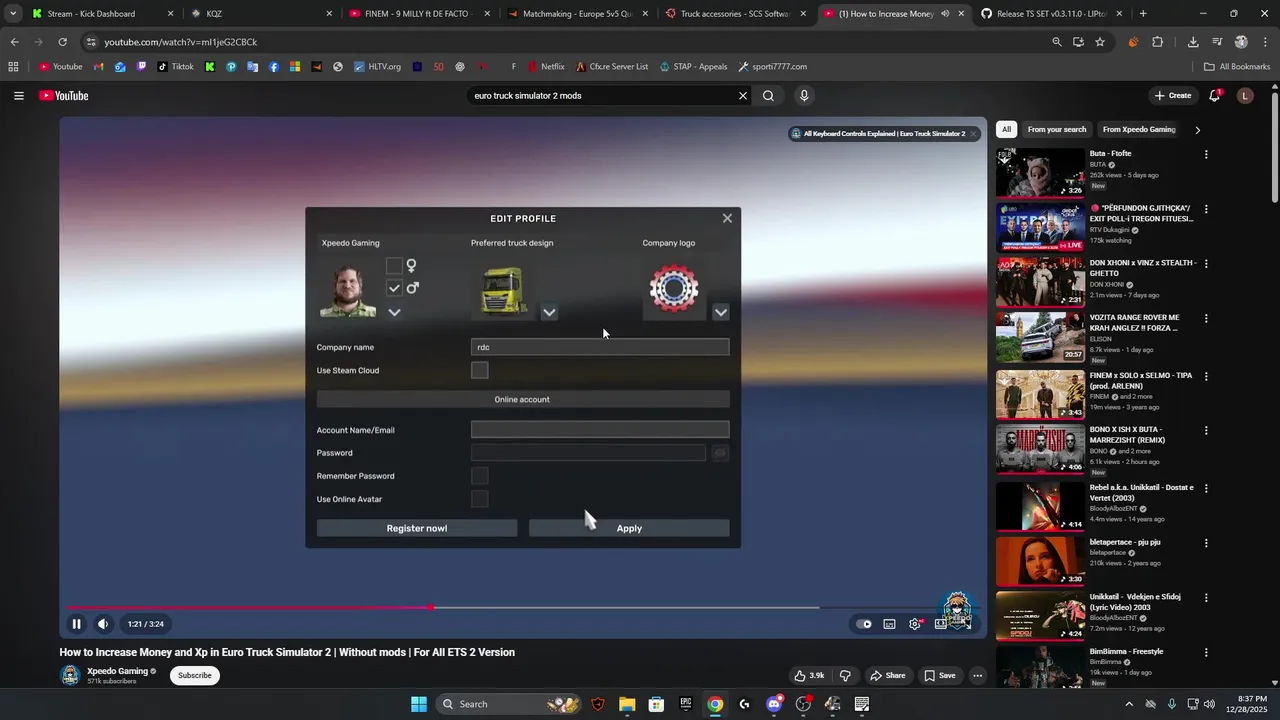Image resolution: width=1280 pixels, height=720 pixels.
Task: Open more actions for the video
Action: pyautogui.click(x=977, y=675)
